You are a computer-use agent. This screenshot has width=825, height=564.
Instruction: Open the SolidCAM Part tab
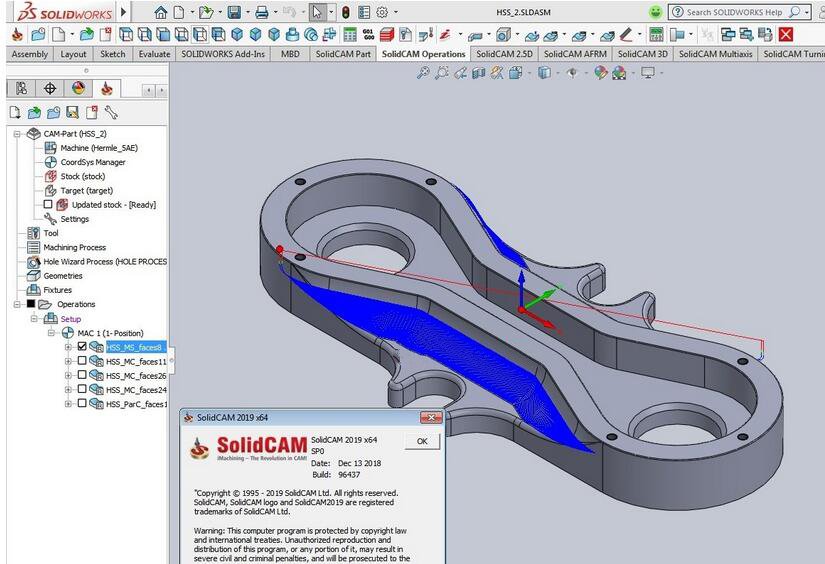343,54
